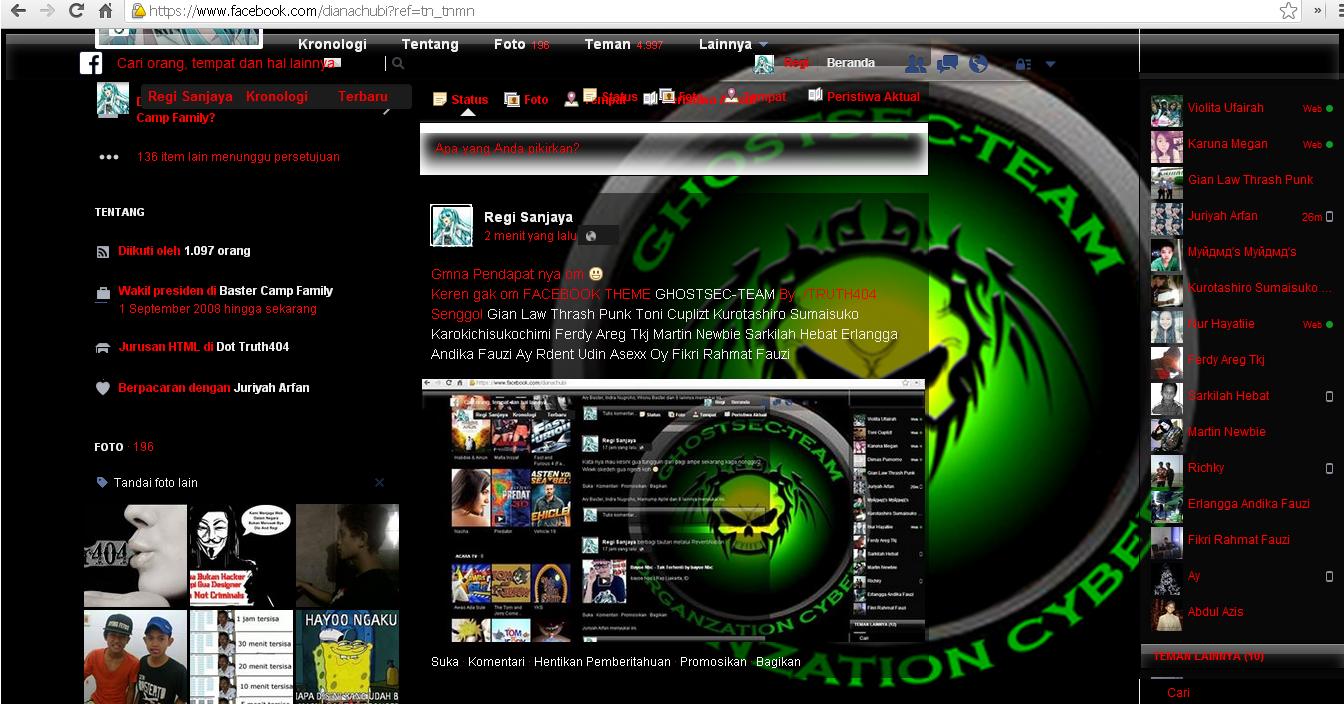Open friend requests icon in top bar
The height and width of the screenshot is (704, 1344).
coord(915,64)
